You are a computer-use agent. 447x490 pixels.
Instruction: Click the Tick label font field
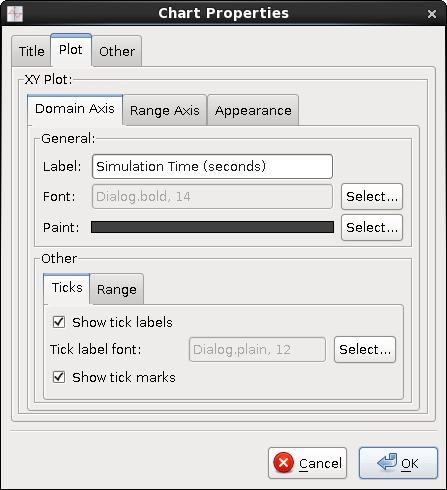coord(257,349)
